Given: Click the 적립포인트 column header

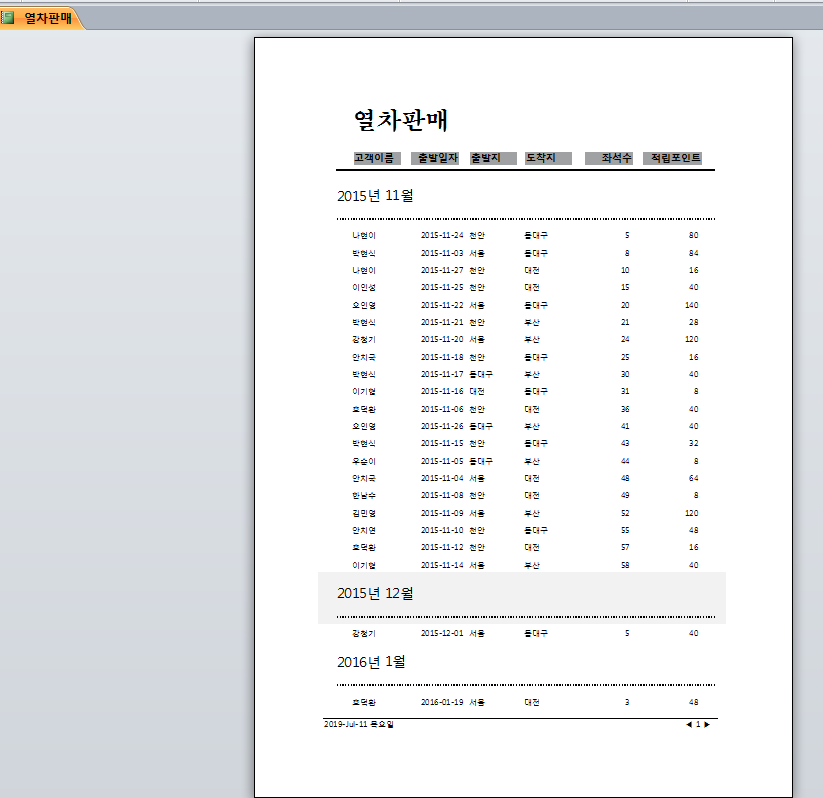Looking at the screenshot, I should click(x=675, y=158).
